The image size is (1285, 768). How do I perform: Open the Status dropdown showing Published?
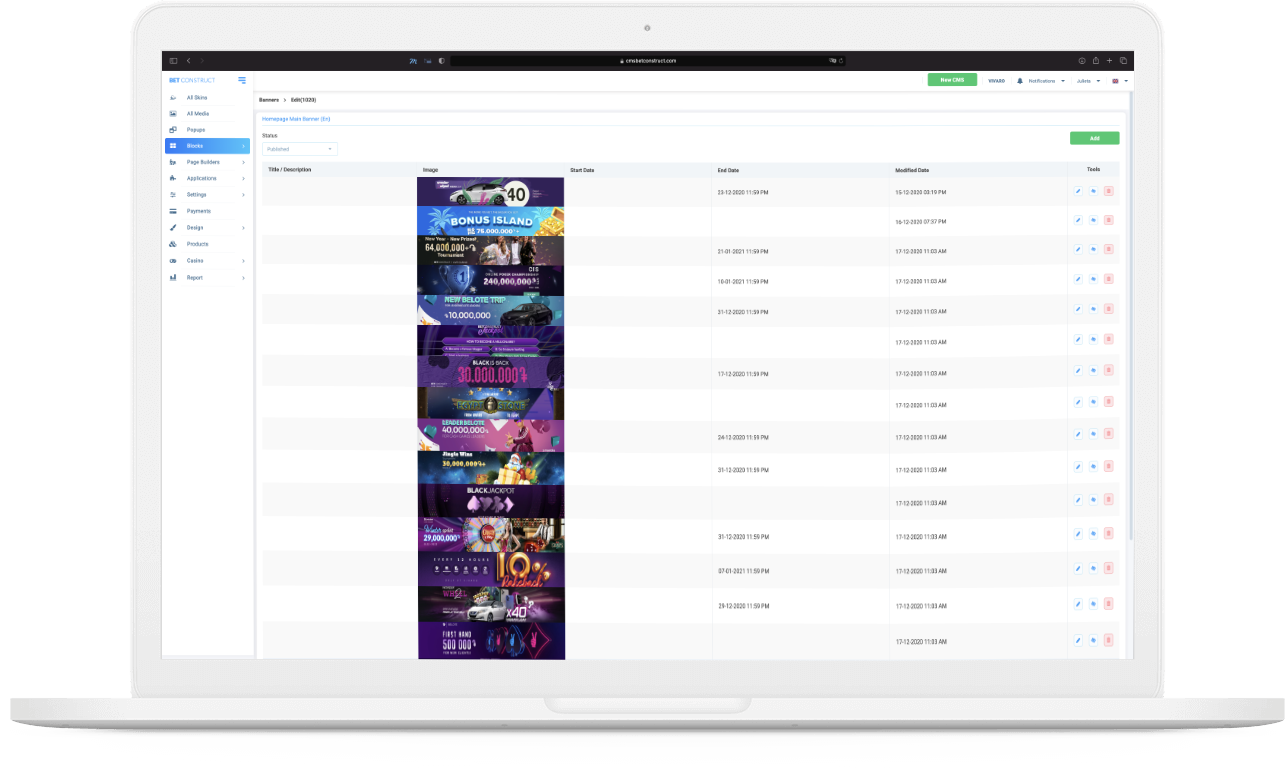tap(299, 149)
